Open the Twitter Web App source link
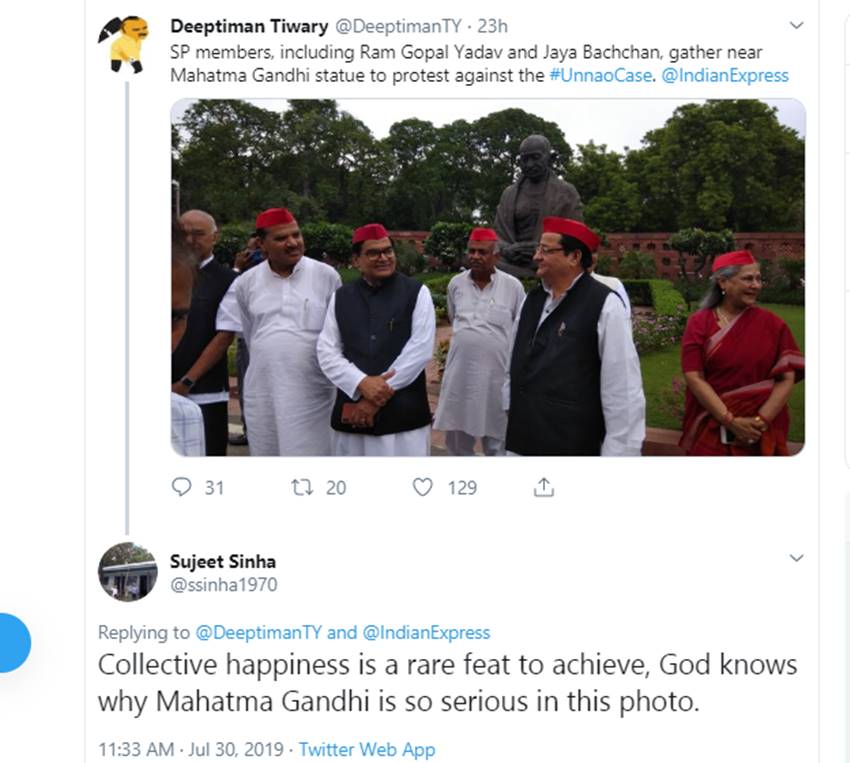This screenshot has width=850, height=763. (367, 749)
